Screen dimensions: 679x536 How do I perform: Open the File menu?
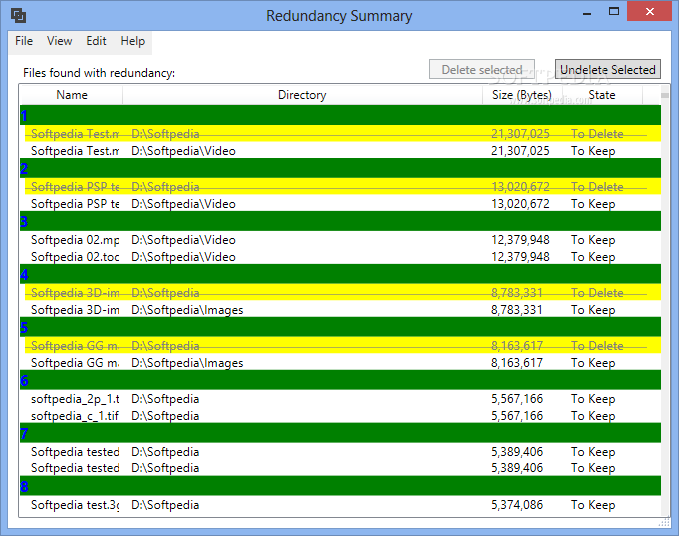click(24, 41)
